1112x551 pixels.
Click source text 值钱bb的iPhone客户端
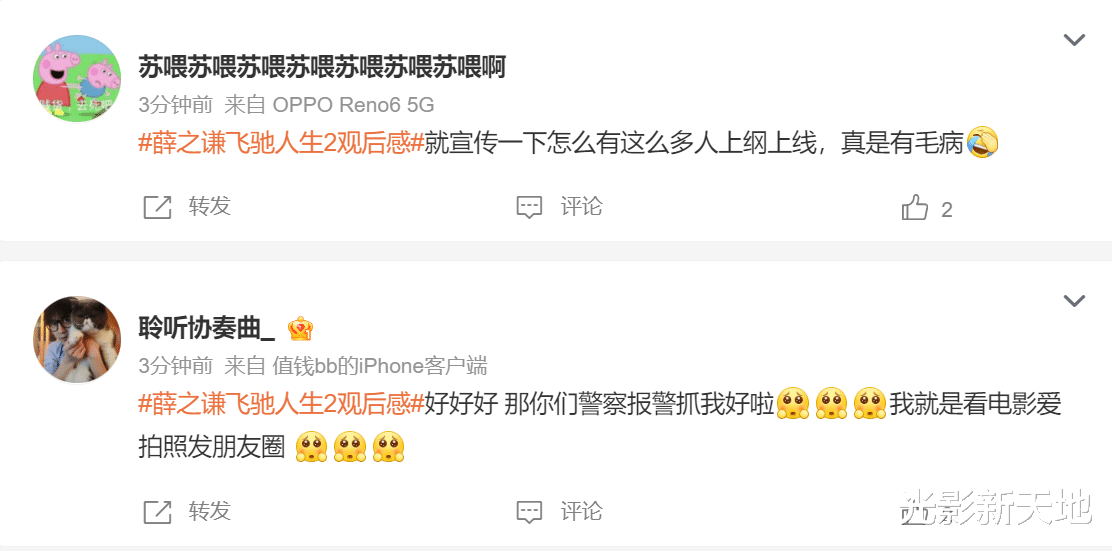(380, 367)
